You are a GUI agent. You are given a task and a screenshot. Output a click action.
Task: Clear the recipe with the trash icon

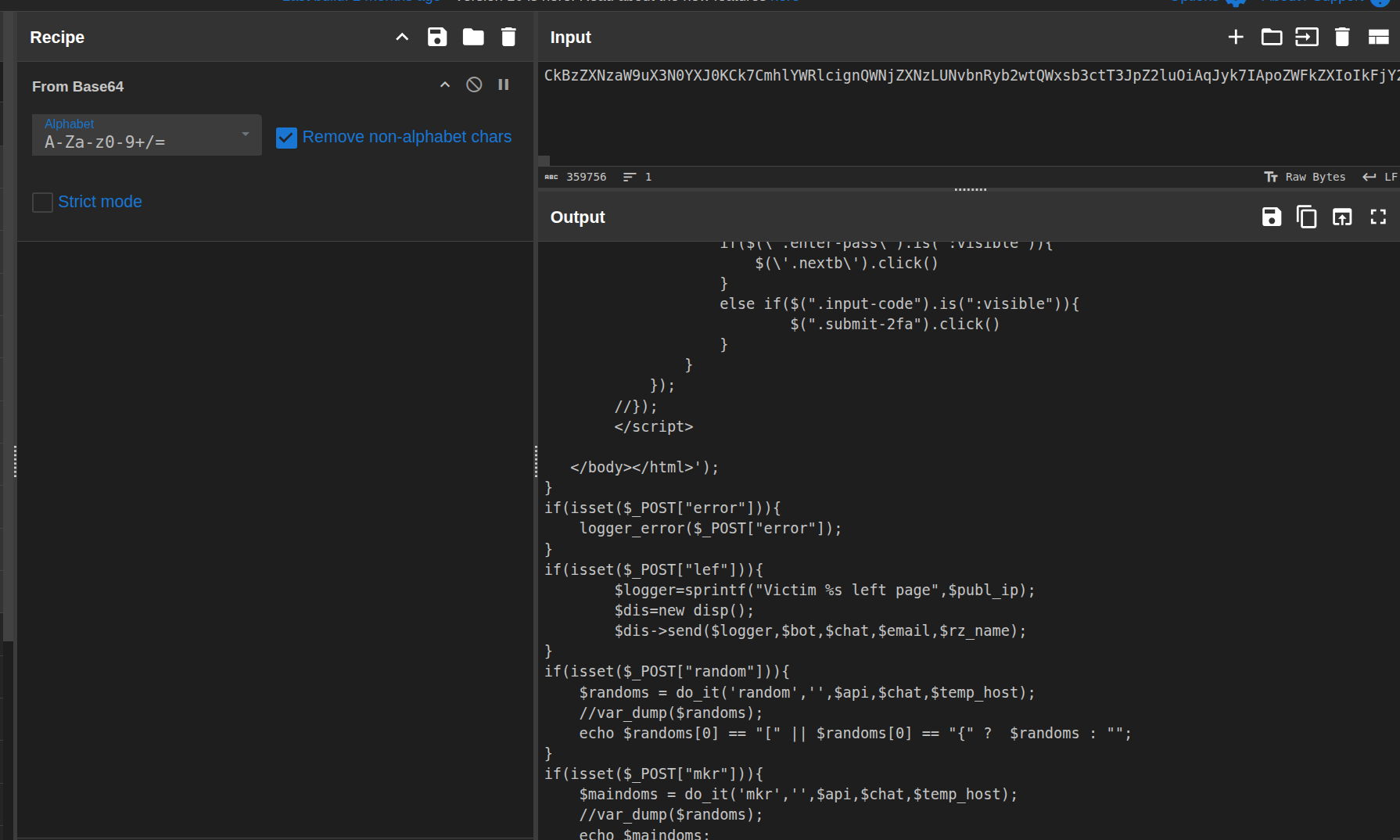[508, 37]
